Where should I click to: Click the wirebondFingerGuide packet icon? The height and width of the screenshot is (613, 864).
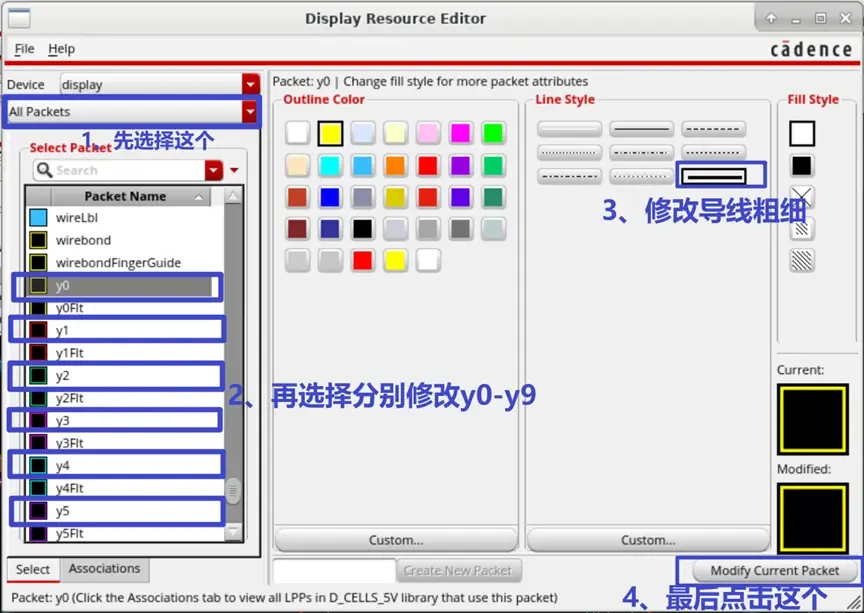(x=38, y=263)
